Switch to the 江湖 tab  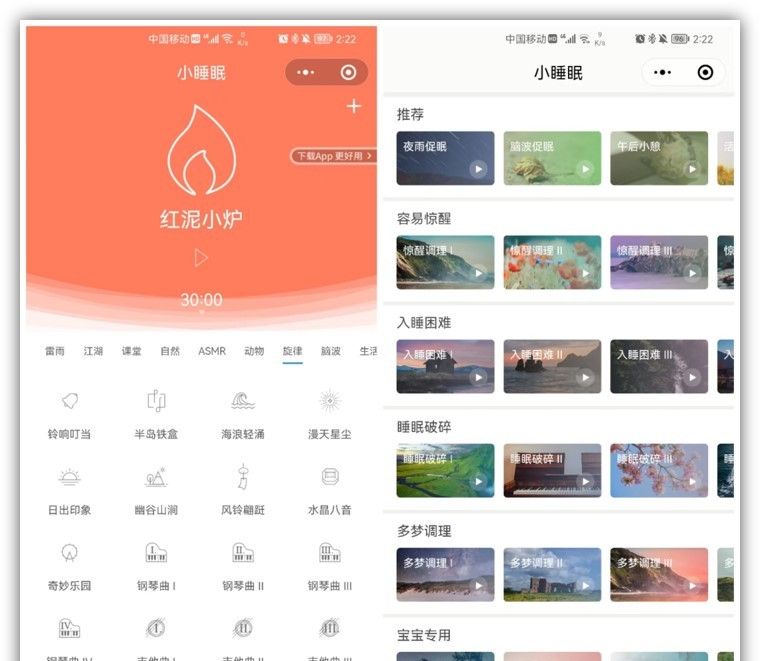point(93,351)
